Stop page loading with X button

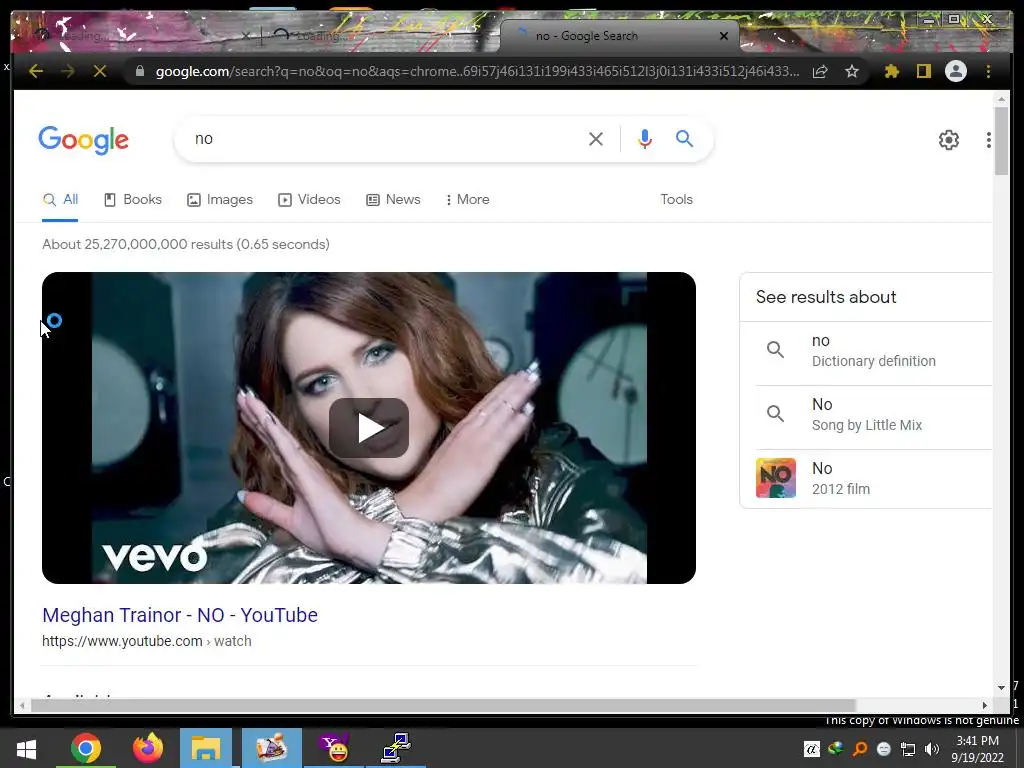[x=100, y=71]
